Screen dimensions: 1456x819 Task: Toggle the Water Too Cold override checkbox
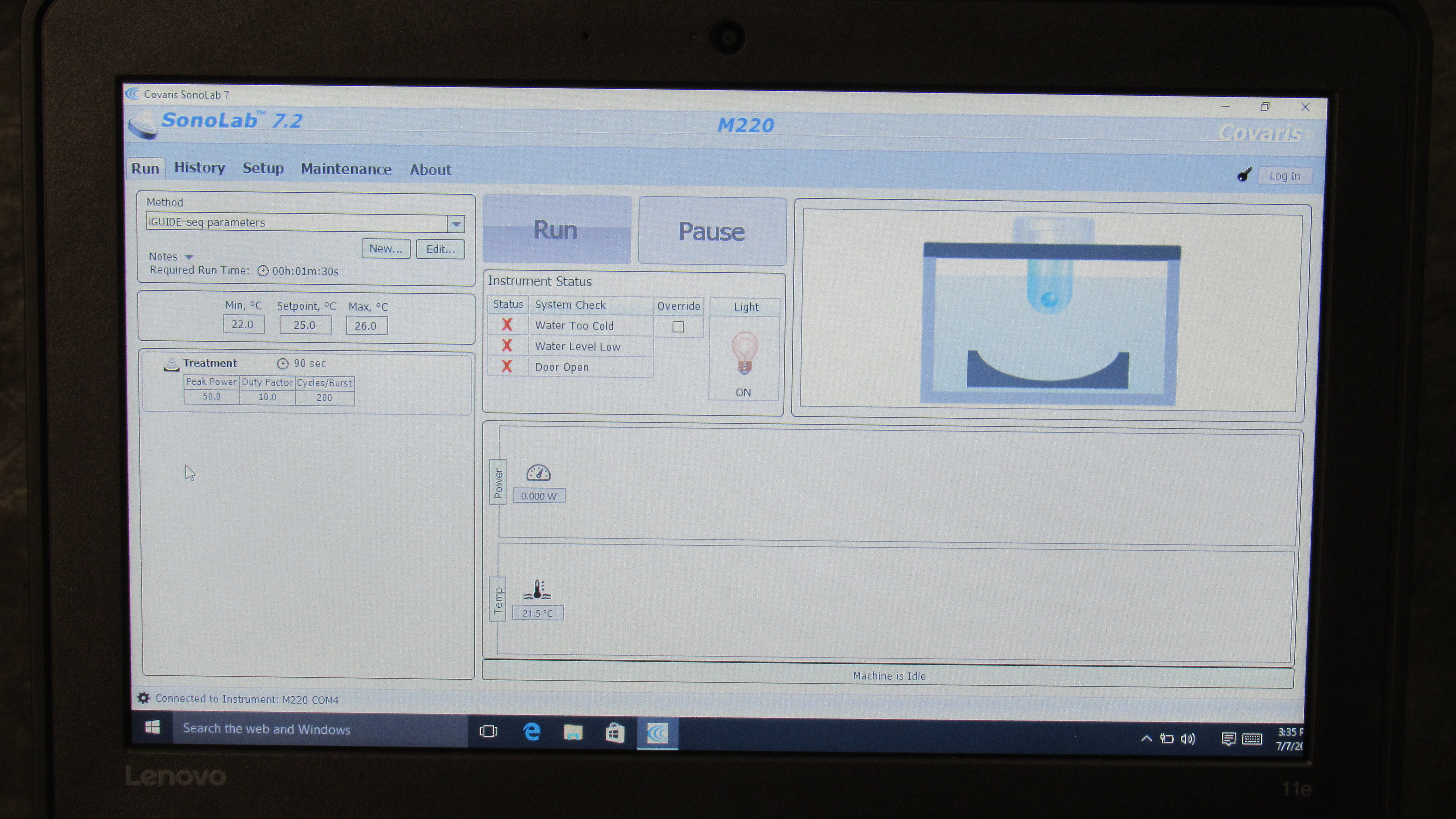coord(678,327)
